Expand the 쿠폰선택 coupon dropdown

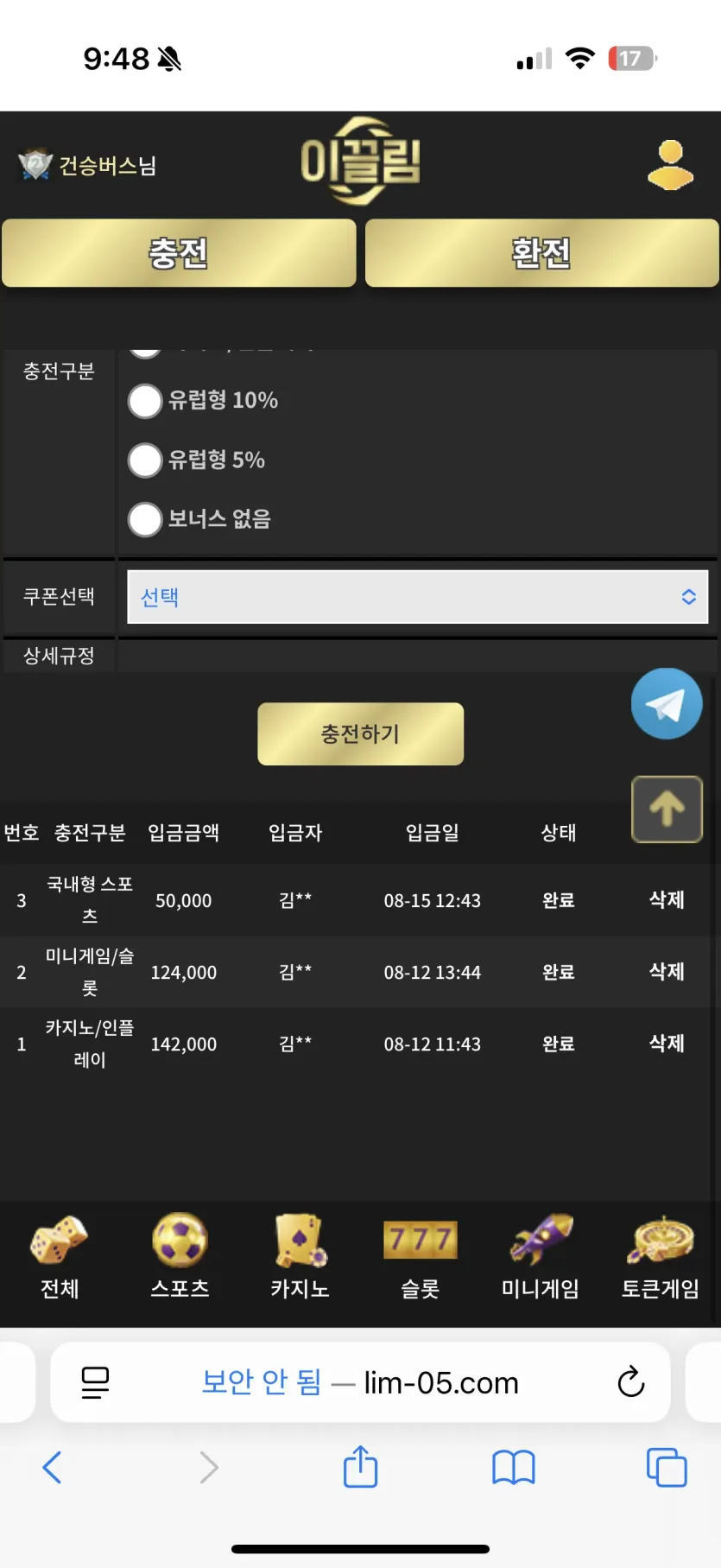click(418, 597)
